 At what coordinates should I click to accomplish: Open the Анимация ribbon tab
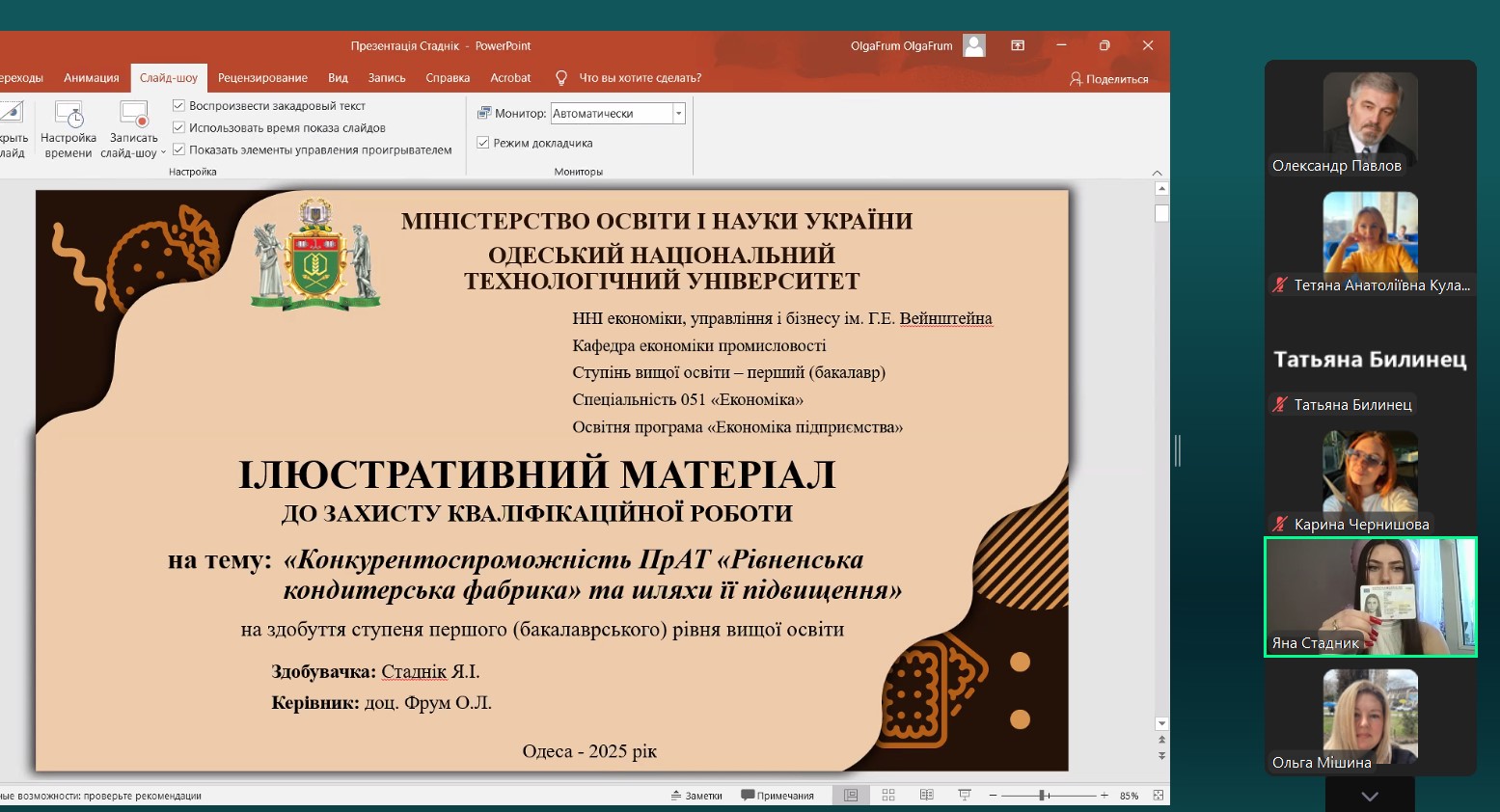point(92,78)
